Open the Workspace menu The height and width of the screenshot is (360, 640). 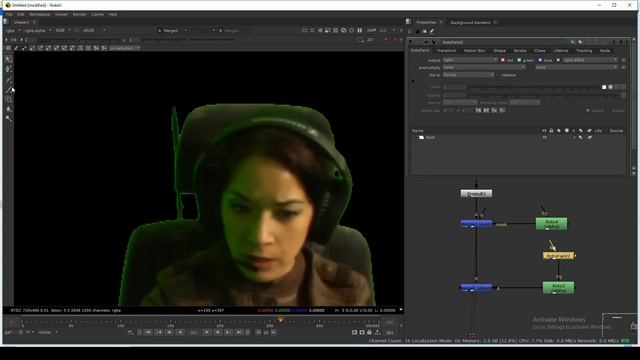tap(40, 14)
